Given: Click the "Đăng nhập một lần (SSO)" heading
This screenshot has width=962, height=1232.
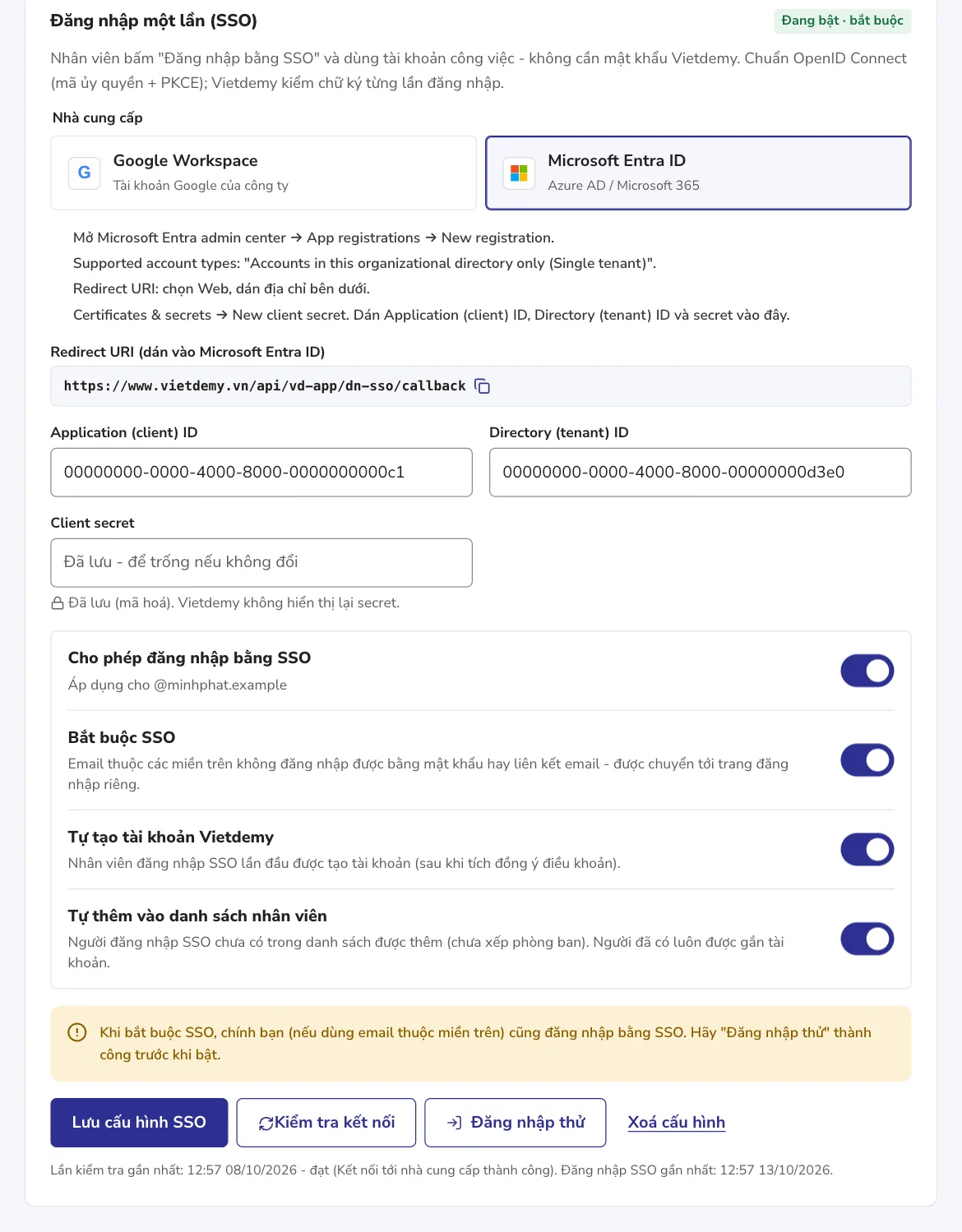Looking at the screenshot, I should (154, 21).
